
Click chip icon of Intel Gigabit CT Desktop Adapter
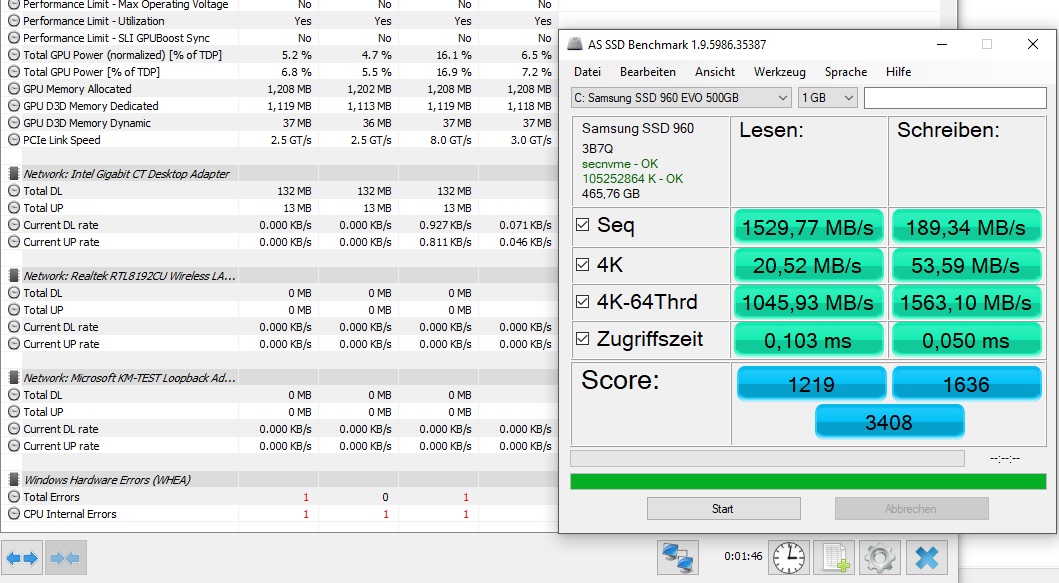[x=14, y=174]
